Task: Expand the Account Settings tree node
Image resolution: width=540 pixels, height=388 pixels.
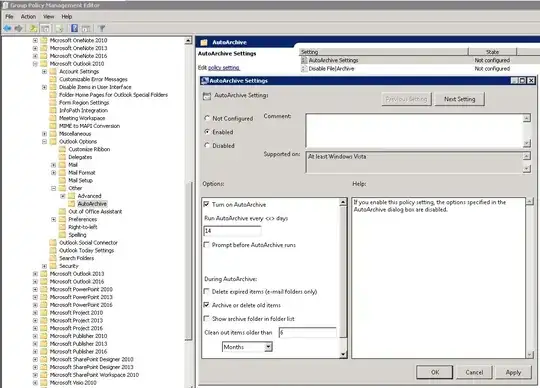Action: tap(44, 72)
